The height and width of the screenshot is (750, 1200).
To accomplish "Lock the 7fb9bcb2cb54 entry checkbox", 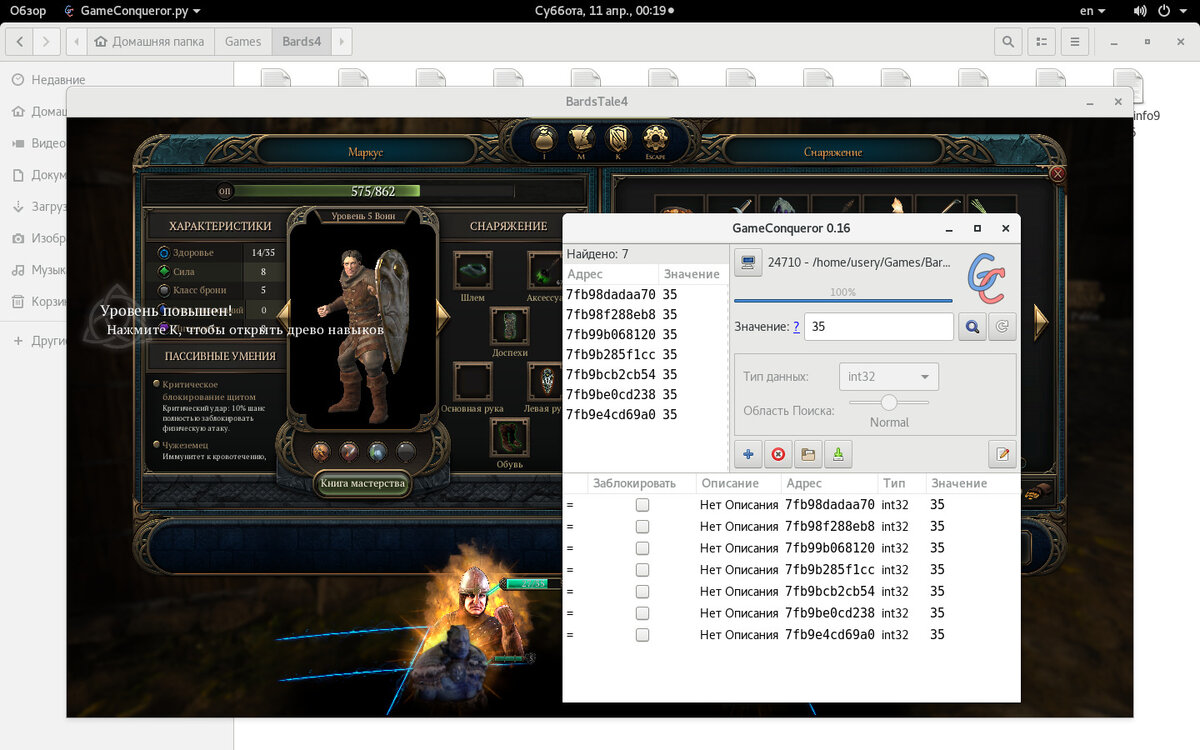I will (x=642, y=591).
